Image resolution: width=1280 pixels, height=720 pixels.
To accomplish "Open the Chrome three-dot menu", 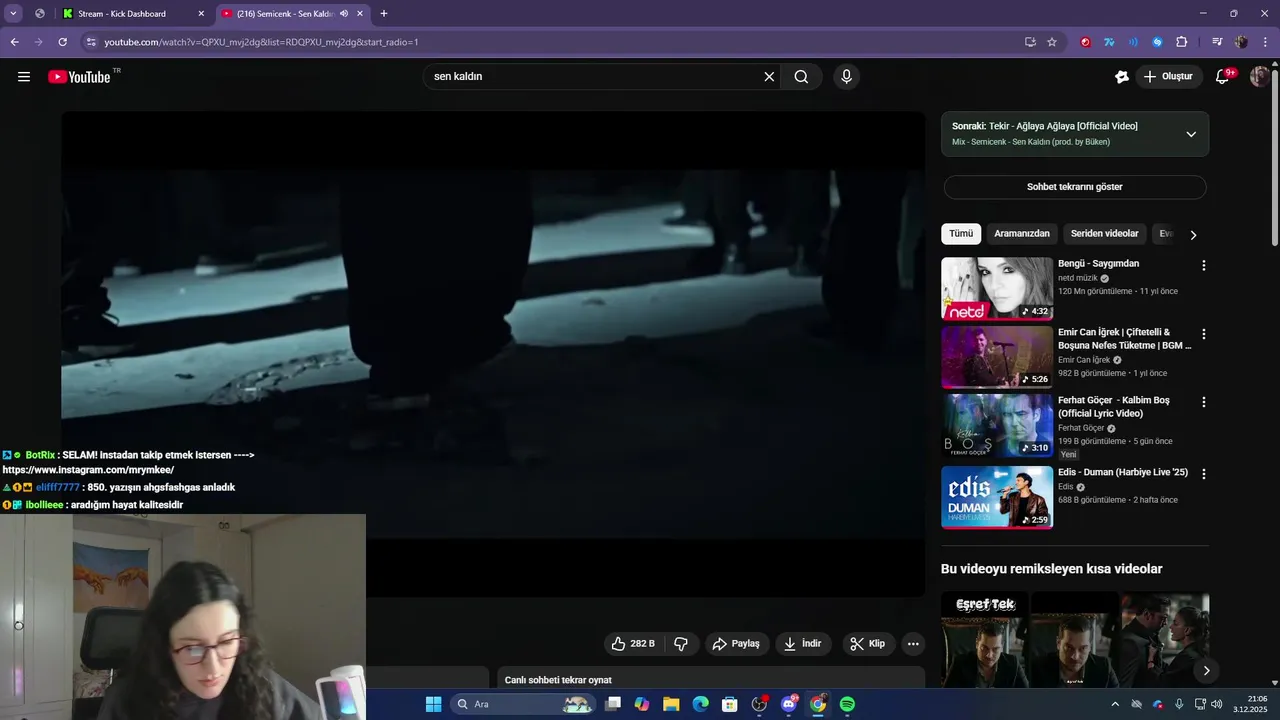I will 1265,42.
